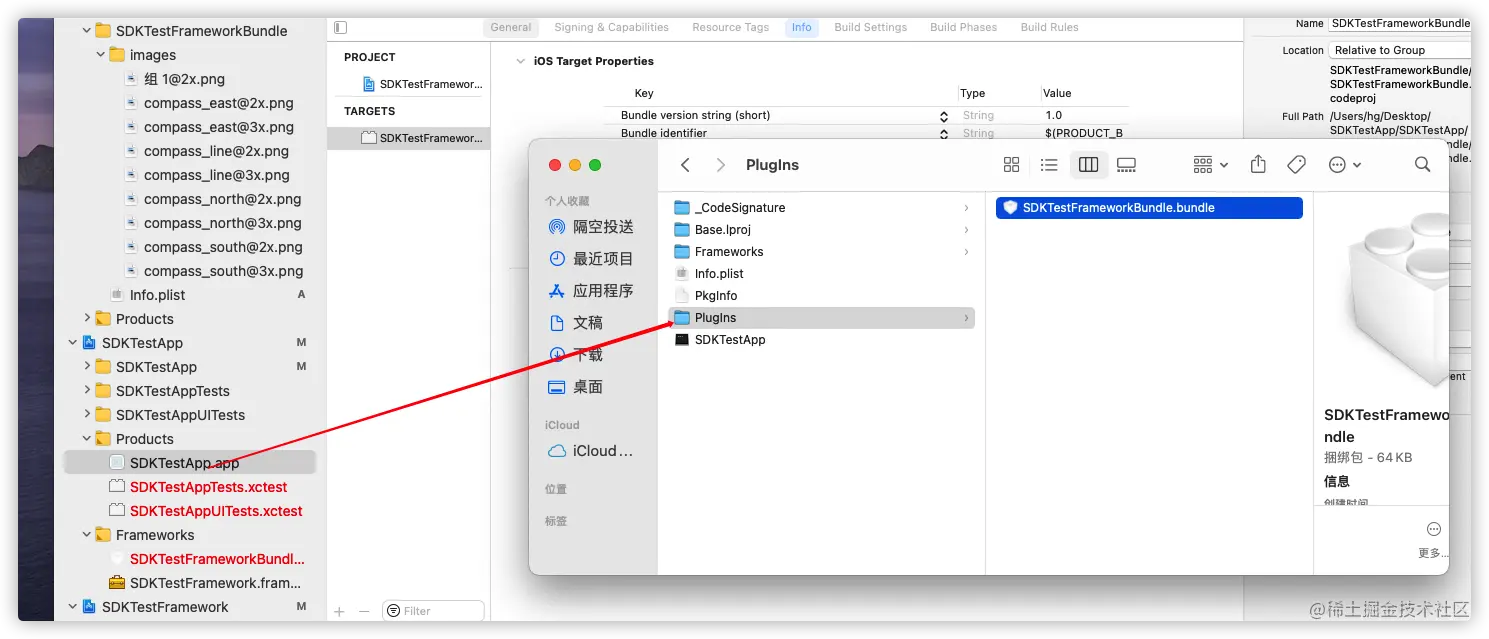Image resolution: width=1489 pixels, height=639 pixels.
Task: Click Finder search magnifier icon
Action: (1422, 165)
